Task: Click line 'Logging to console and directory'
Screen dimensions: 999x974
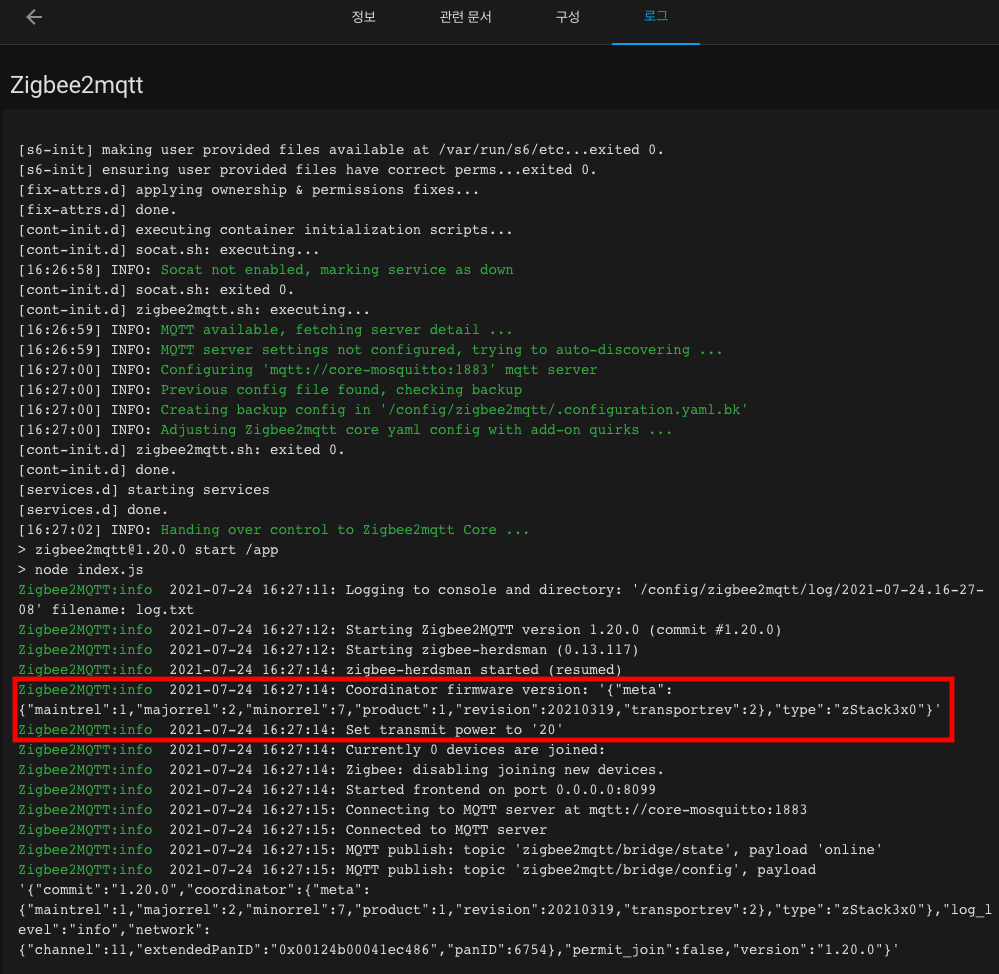Action: [x=501, y=600]
